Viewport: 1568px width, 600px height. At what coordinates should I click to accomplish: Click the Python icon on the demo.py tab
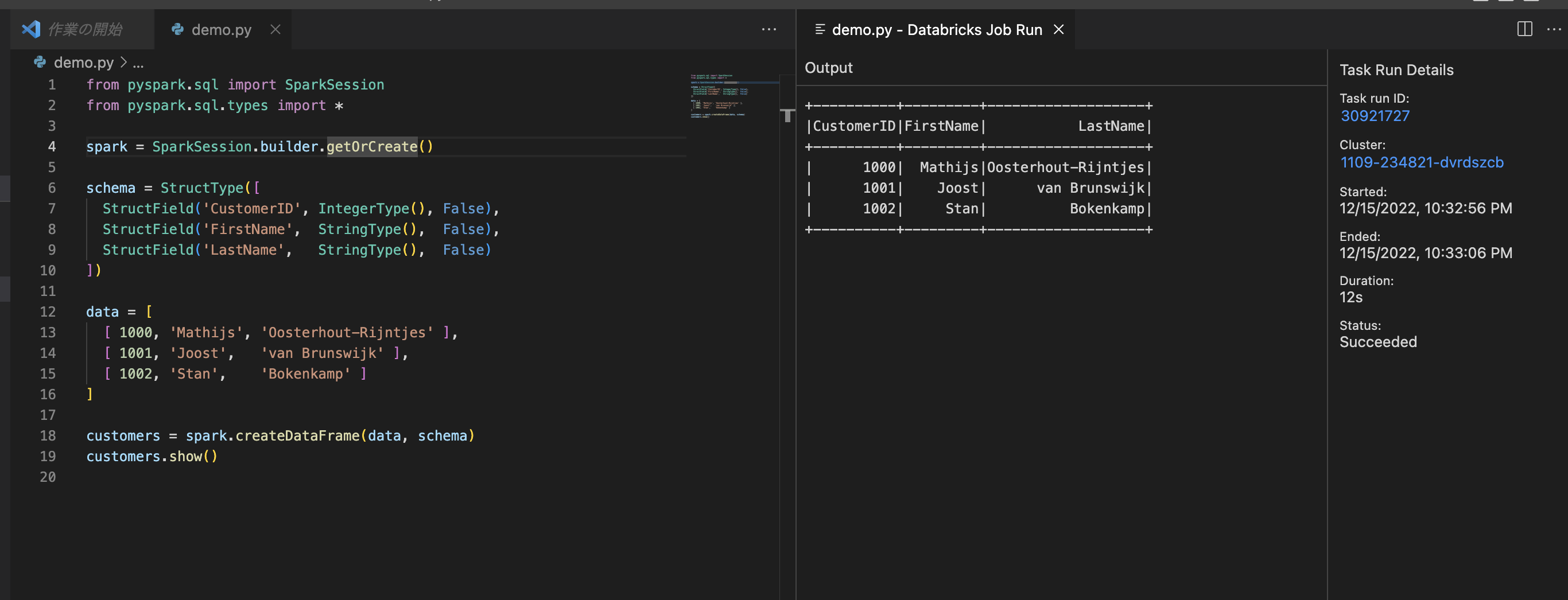[177, 29]
